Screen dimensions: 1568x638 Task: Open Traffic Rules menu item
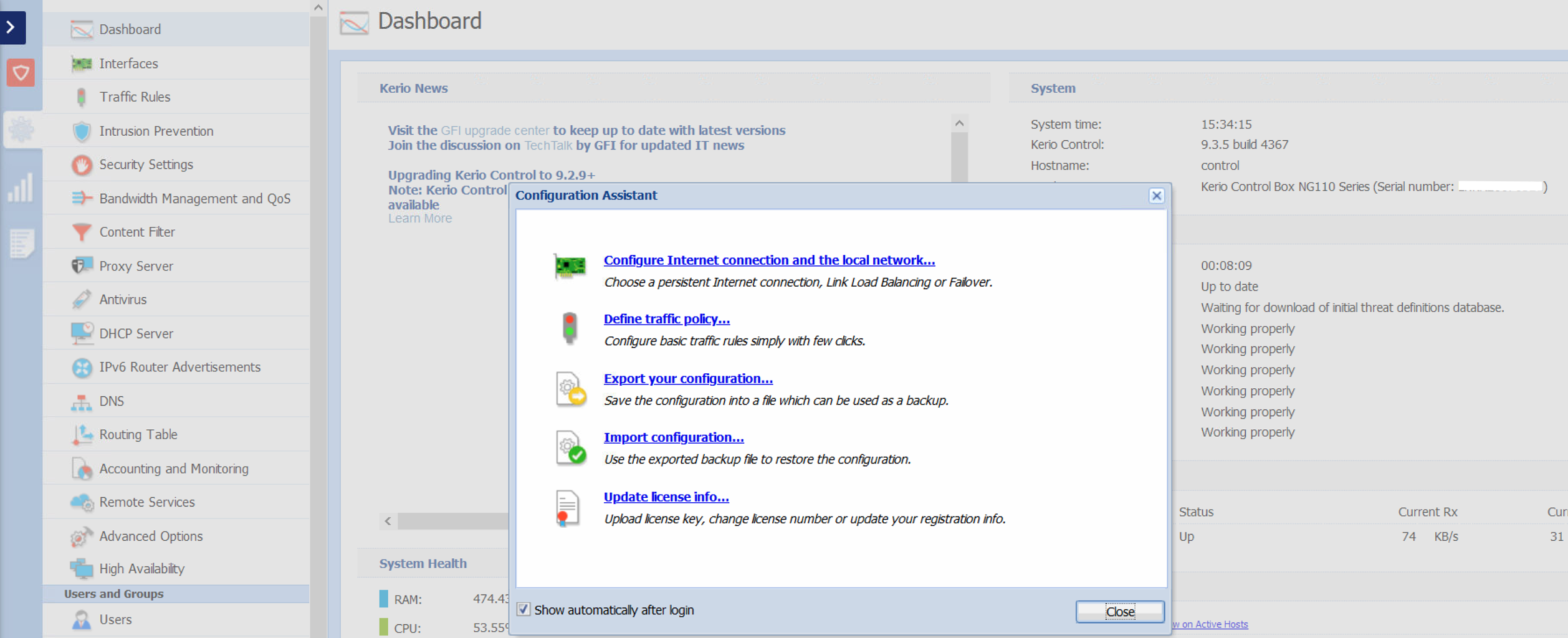coord(176,97)
